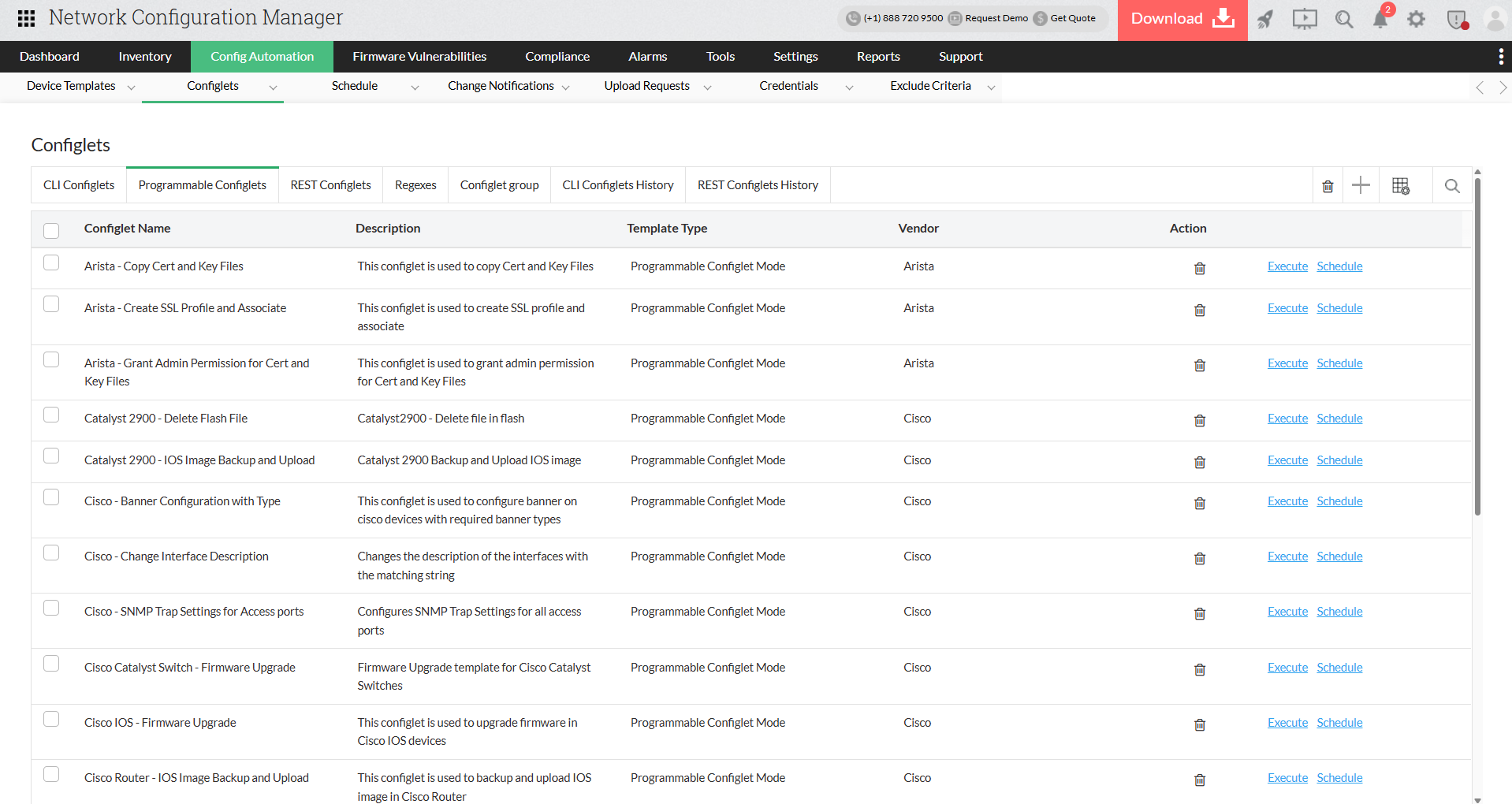Viewport: 1512px width, 804px height.
Task: Tick the Arista - Copy Cert and Key Files checkbox
Action: tap(51, 262)
